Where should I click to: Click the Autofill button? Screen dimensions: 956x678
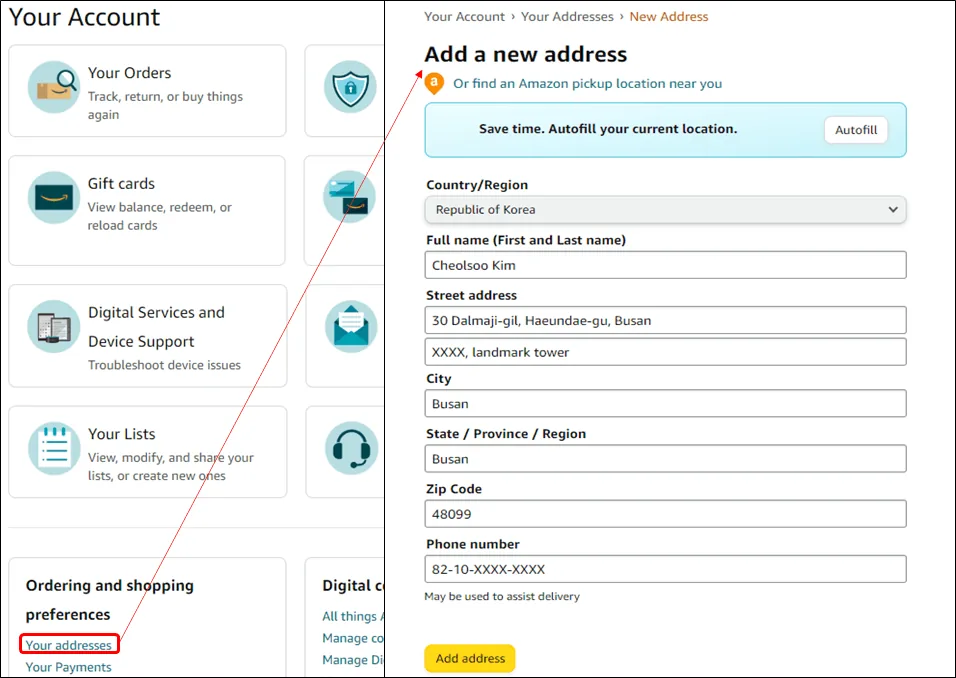pos(856,130)
